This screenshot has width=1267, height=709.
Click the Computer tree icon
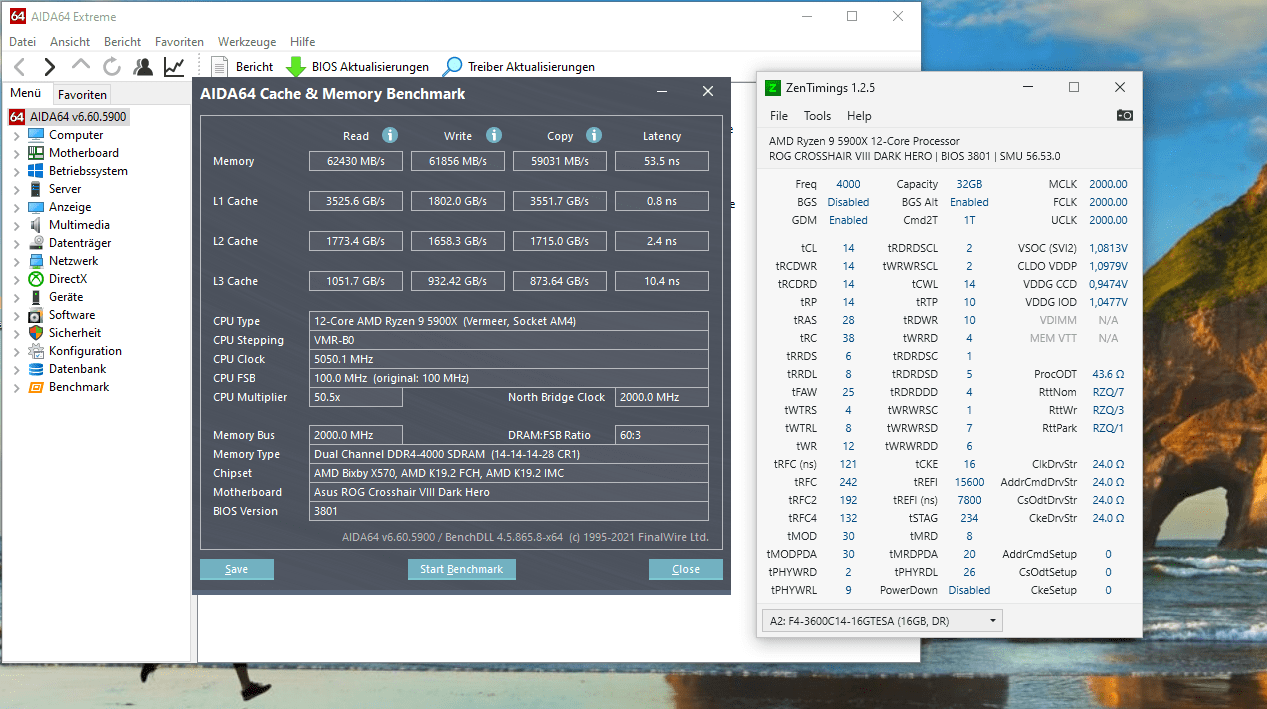(36, 135)
